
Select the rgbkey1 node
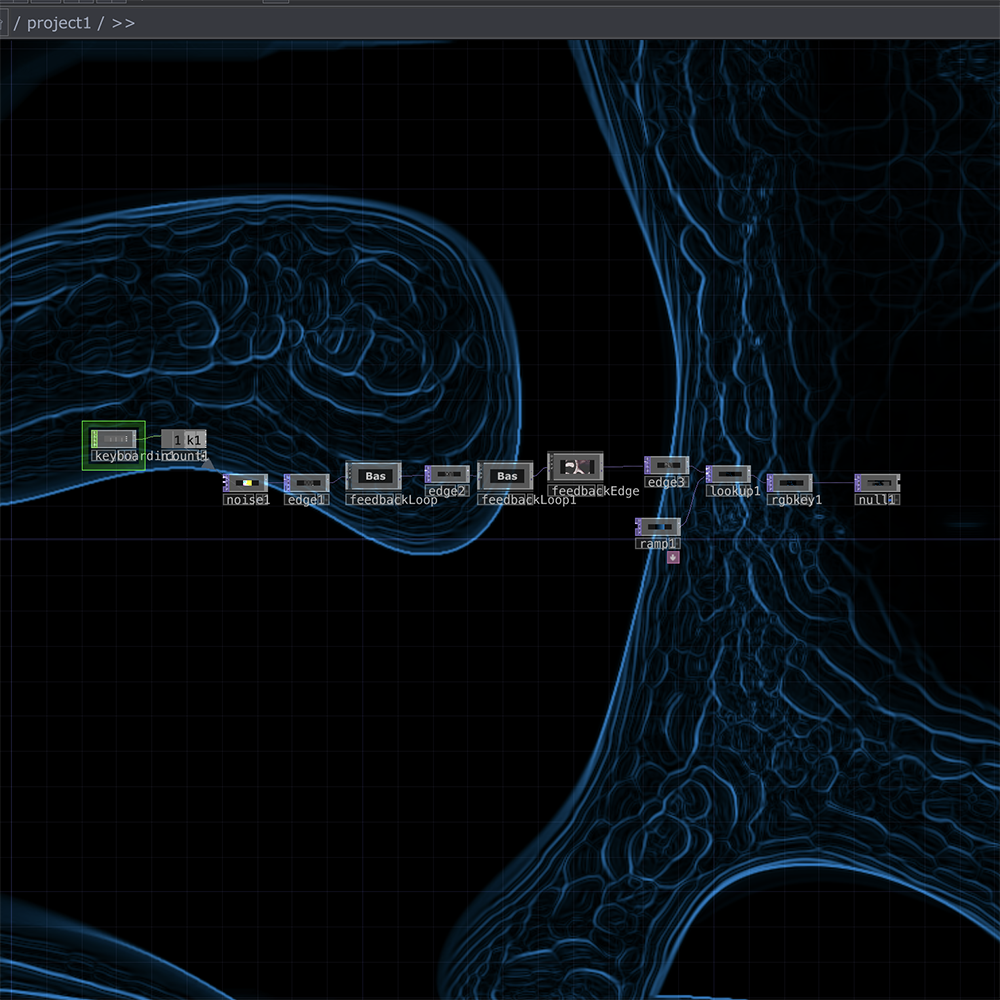(791, 483)
